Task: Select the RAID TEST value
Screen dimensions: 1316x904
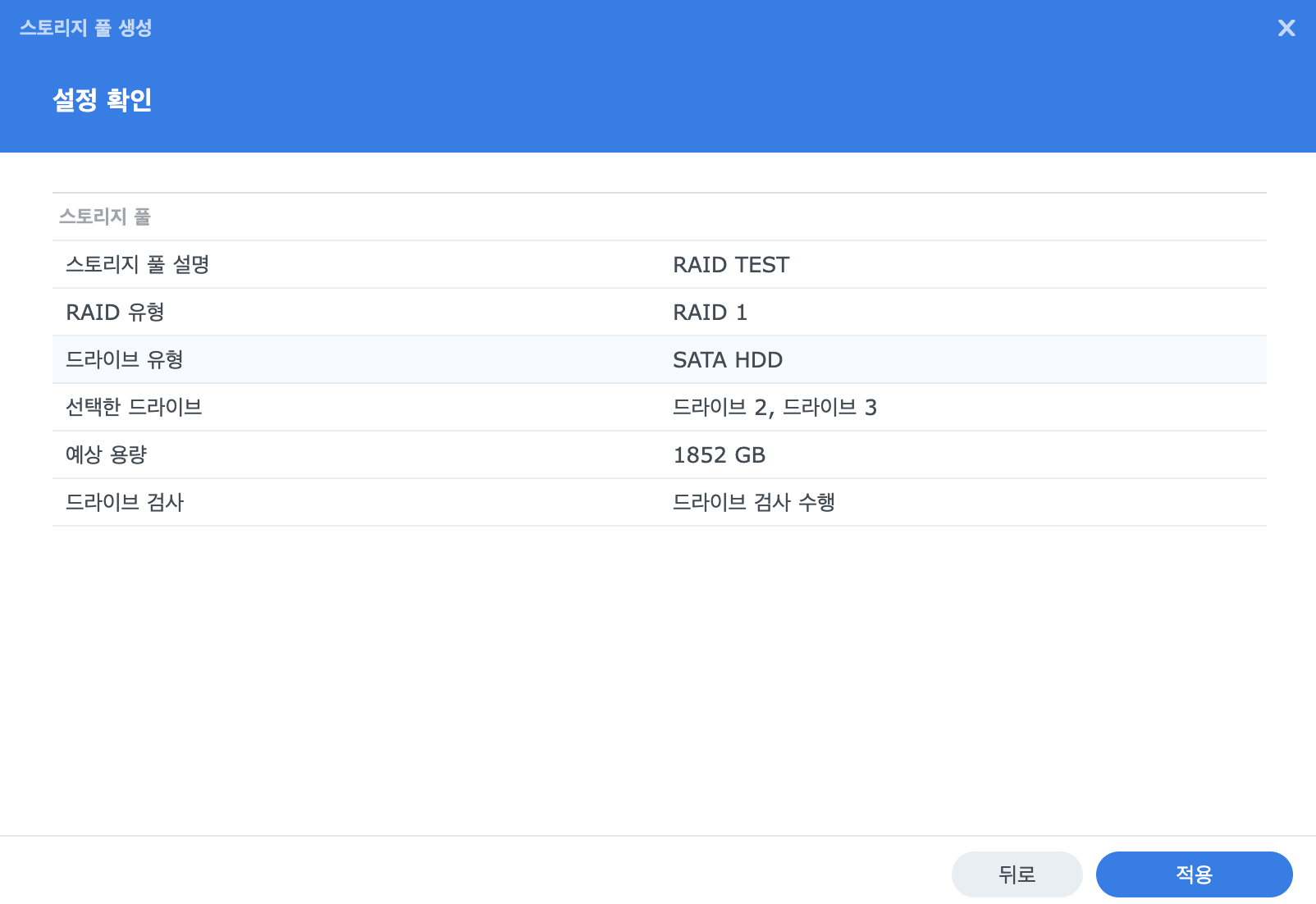Action: (731, 265)
